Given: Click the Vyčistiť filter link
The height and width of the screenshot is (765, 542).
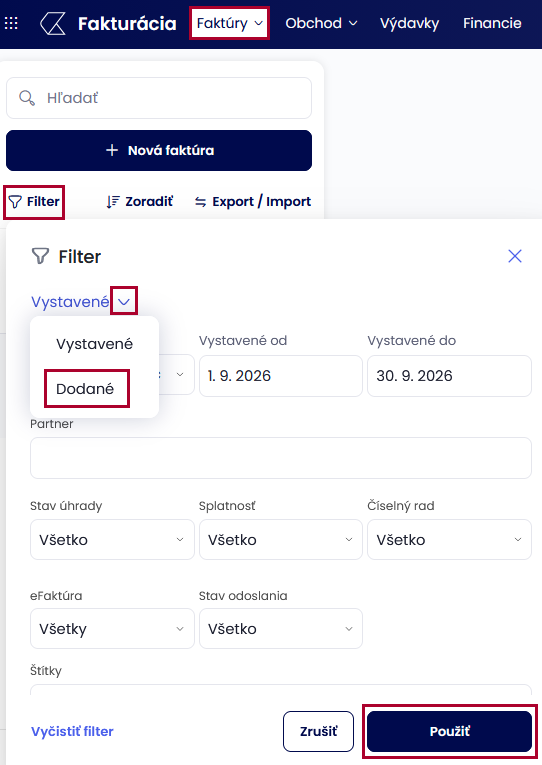Looking at the screenshot, I should (x=72, y=731).
